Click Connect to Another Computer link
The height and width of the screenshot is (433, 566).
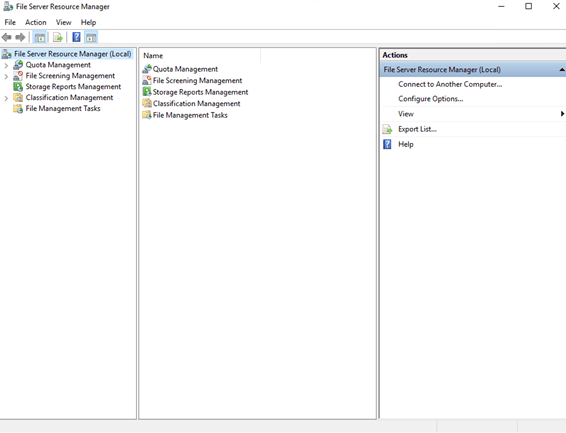coord(450,84)
